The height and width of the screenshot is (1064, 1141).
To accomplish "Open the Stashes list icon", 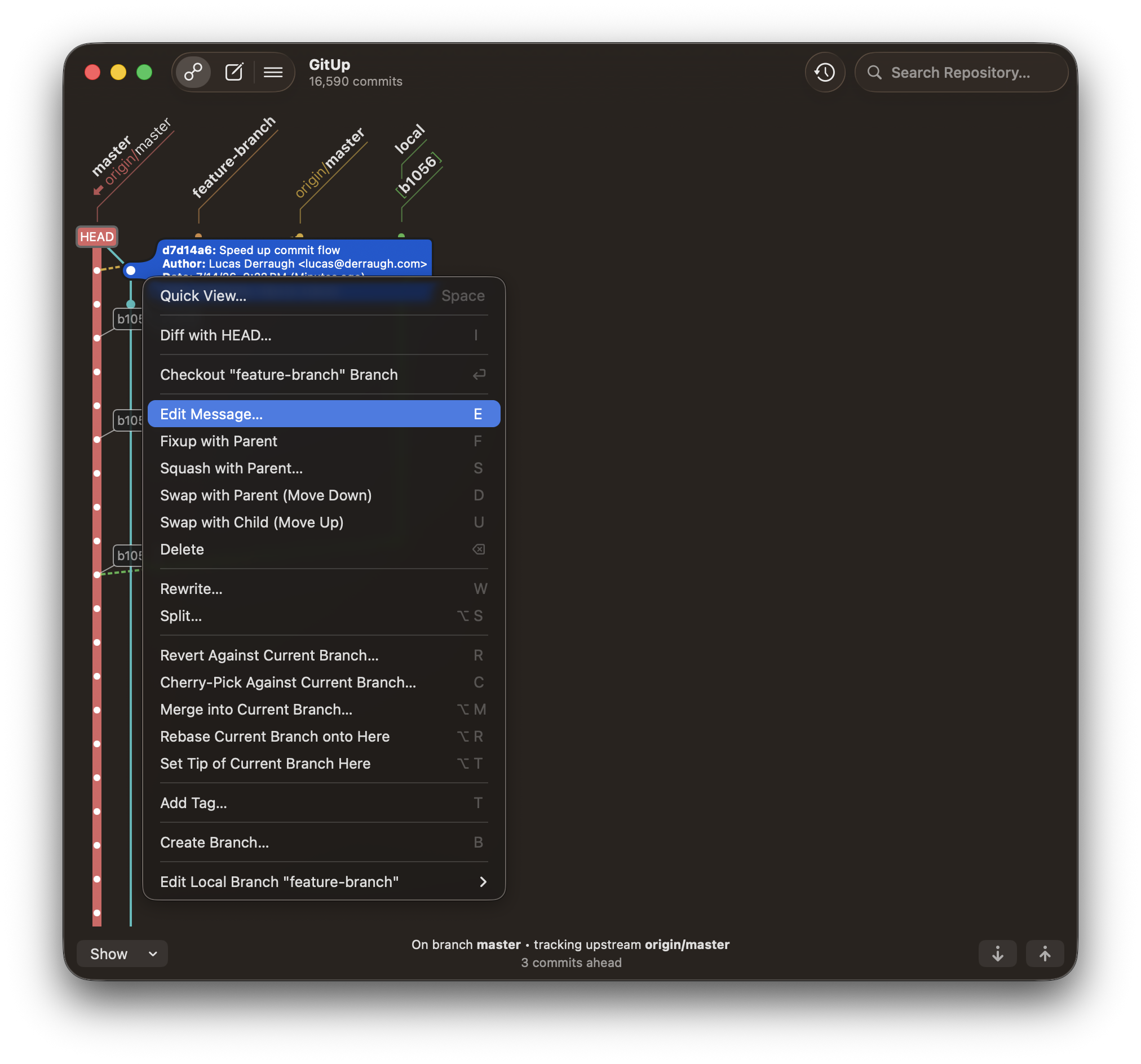I will point(273,72).
